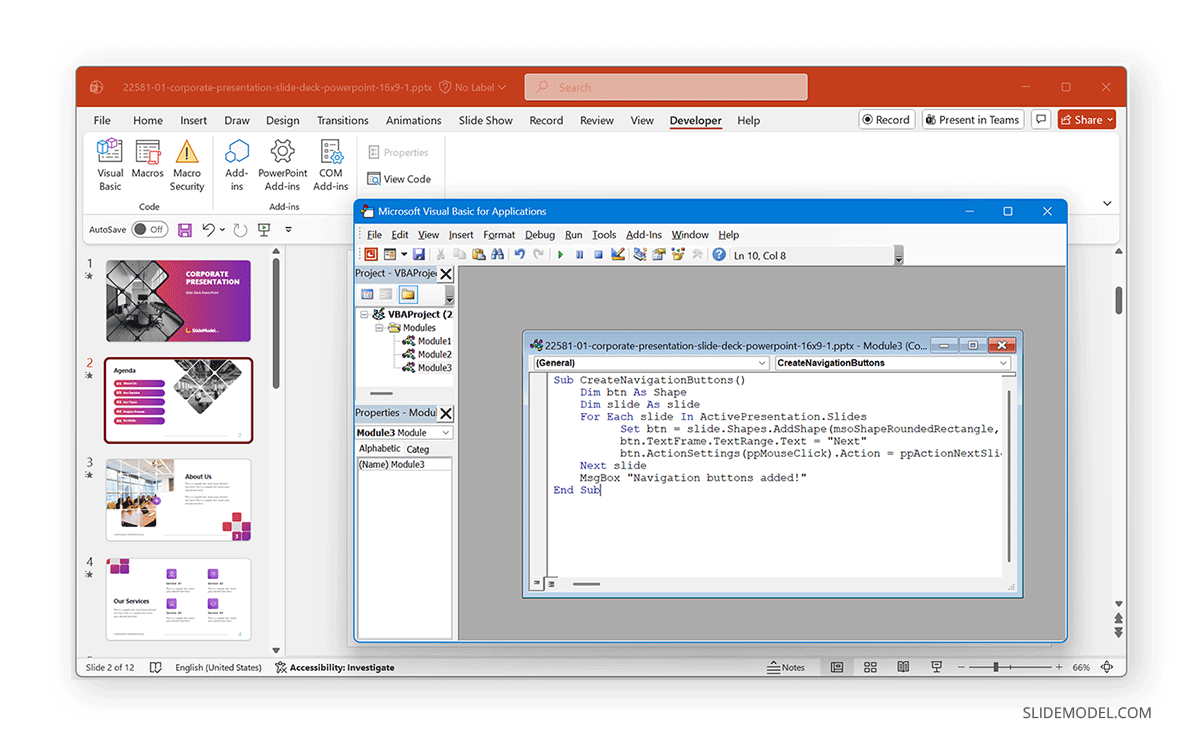Toggle AutoSave off switch to on

[x=149, y=228]
